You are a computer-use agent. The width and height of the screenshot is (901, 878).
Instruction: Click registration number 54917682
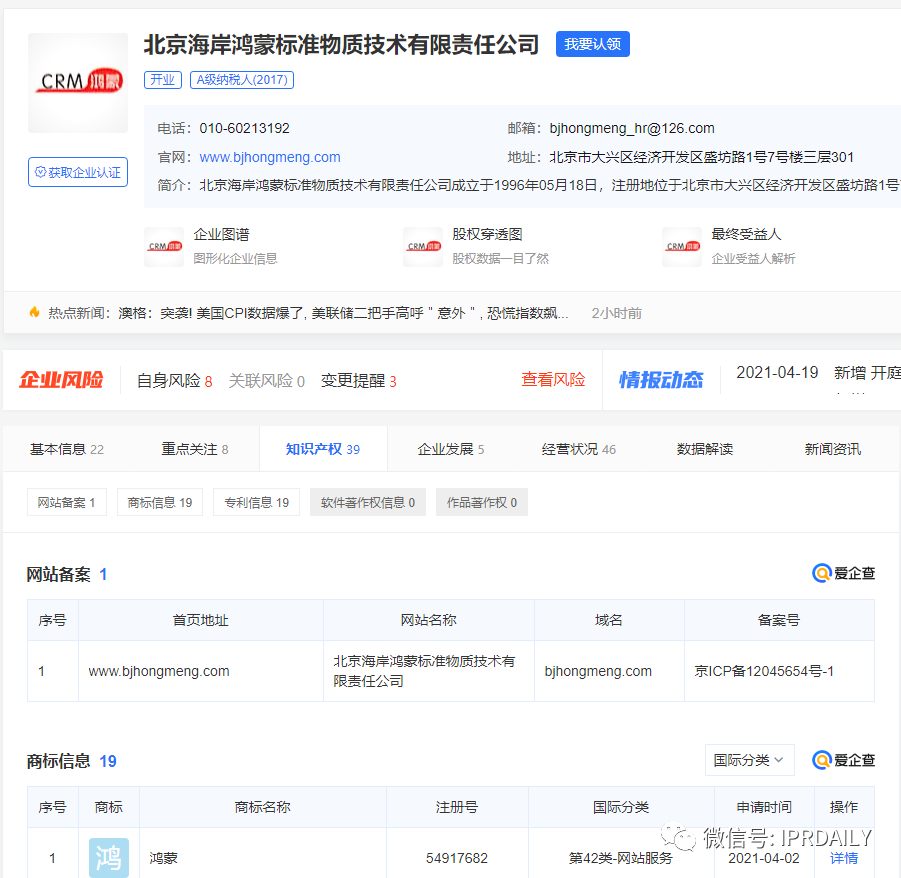click(457, 858)
